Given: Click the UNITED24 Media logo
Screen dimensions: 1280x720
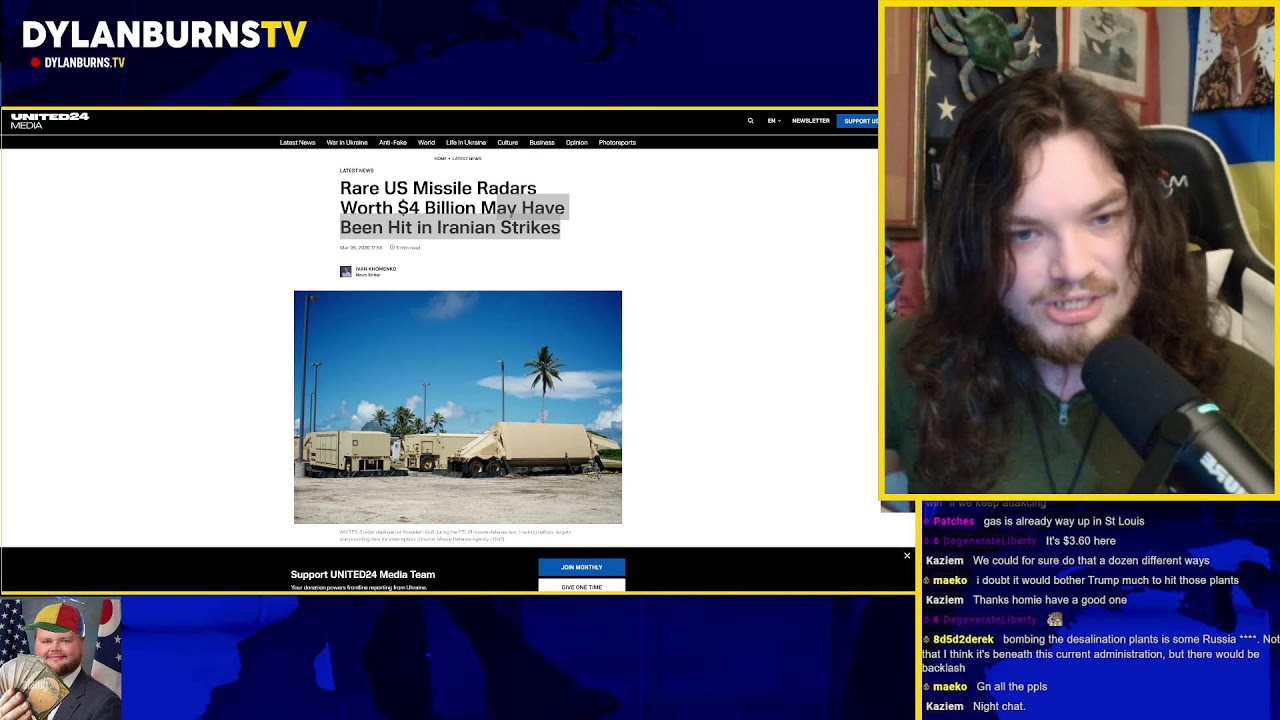Looking at the screenshot, I should click(x=50, y=121).
